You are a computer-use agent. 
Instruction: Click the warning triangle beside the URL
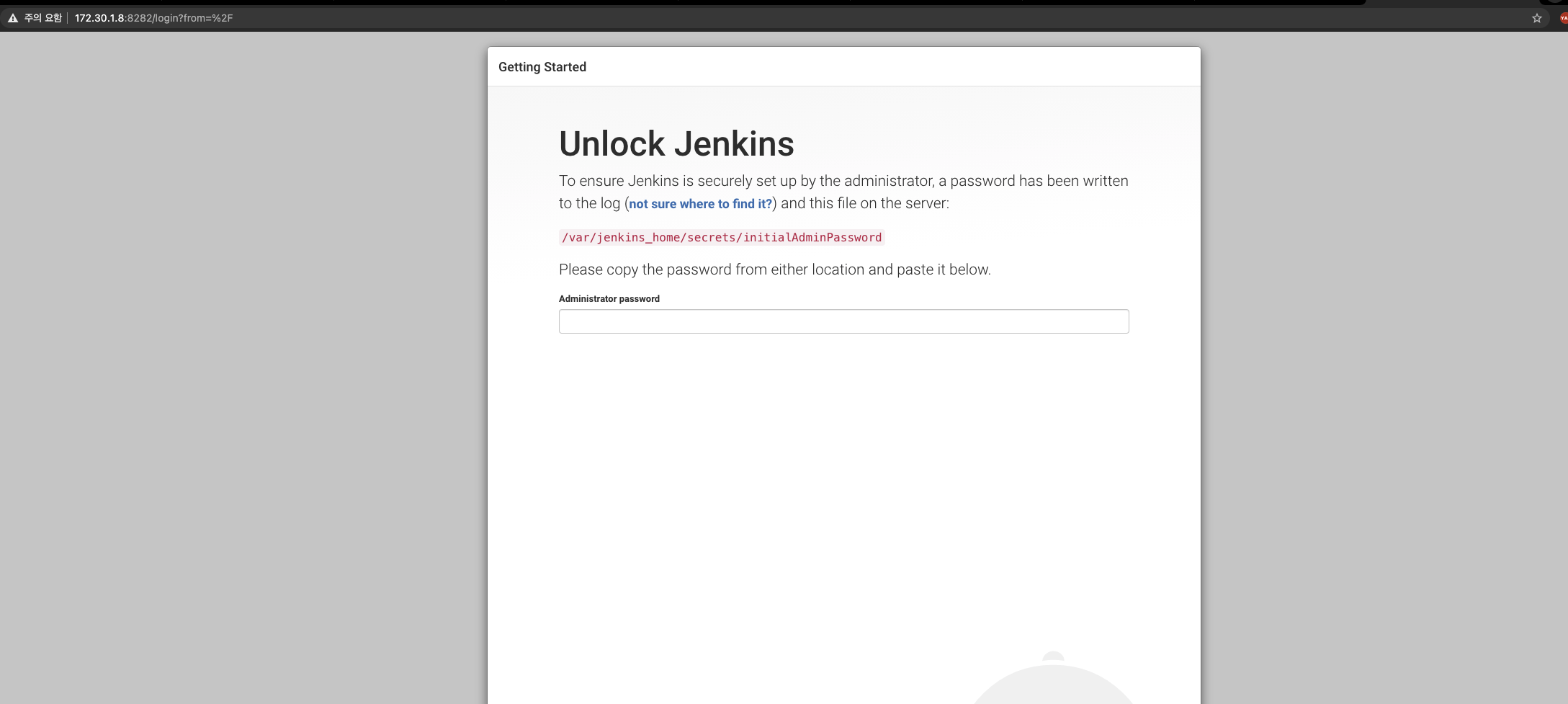pyautogui.click(x=12, y=18)
